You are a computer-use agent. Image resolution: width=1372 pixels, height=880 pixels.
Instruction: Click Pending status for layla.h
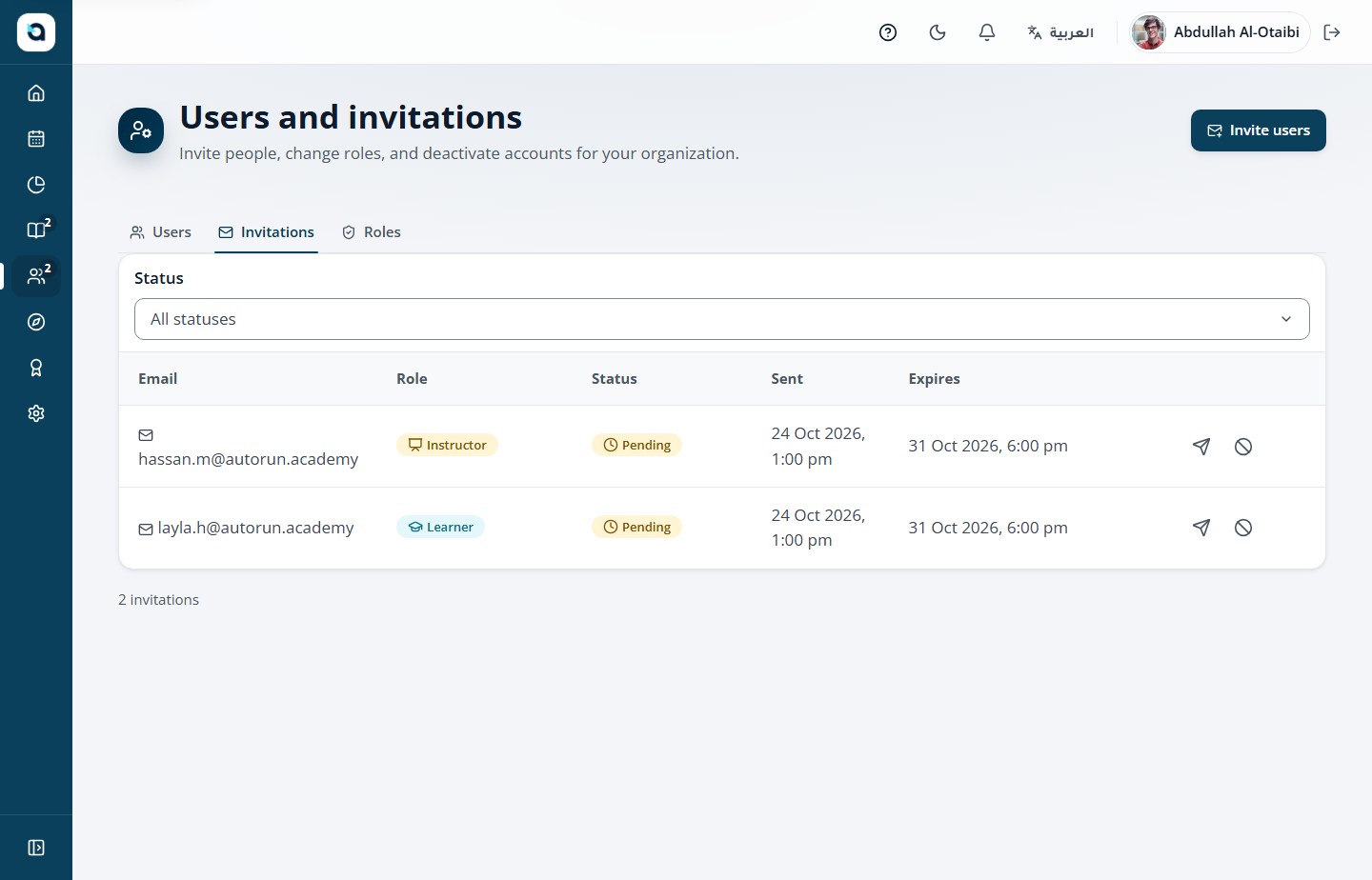[636, 527]
